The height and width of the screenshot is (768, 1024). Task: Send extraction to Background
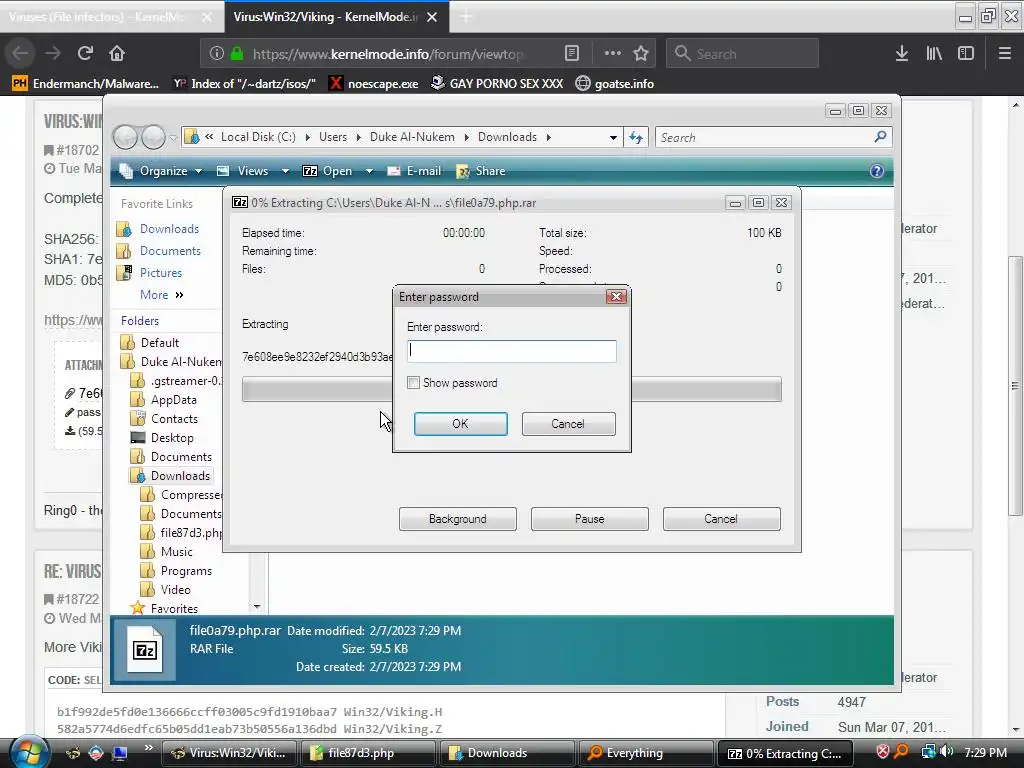coord(458,519)
